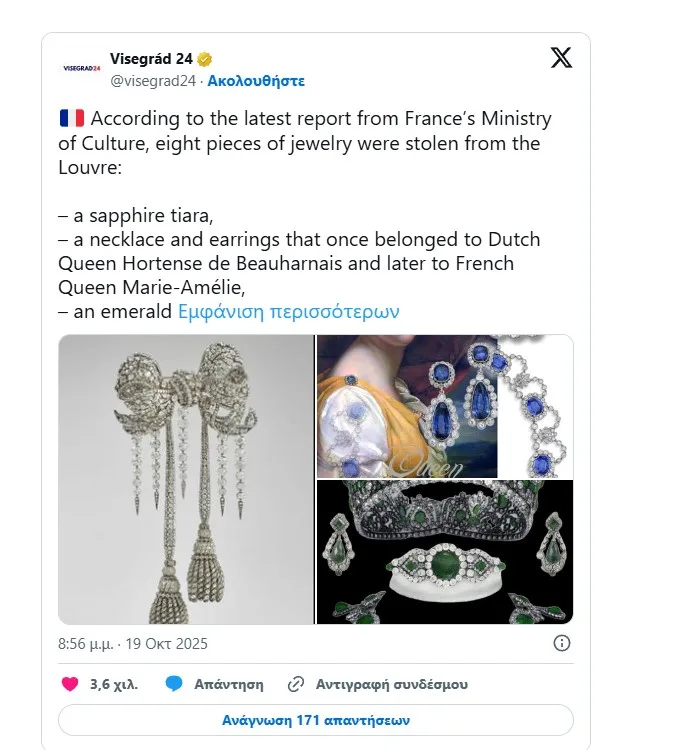Click the gold verified badge

pos(205,59)
